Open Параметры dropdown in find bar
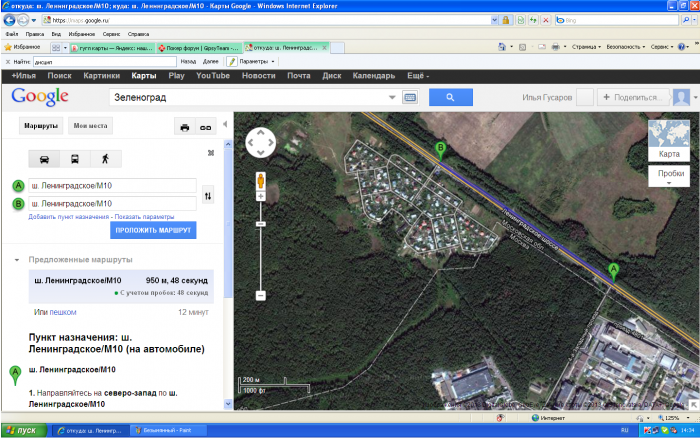 257,62
